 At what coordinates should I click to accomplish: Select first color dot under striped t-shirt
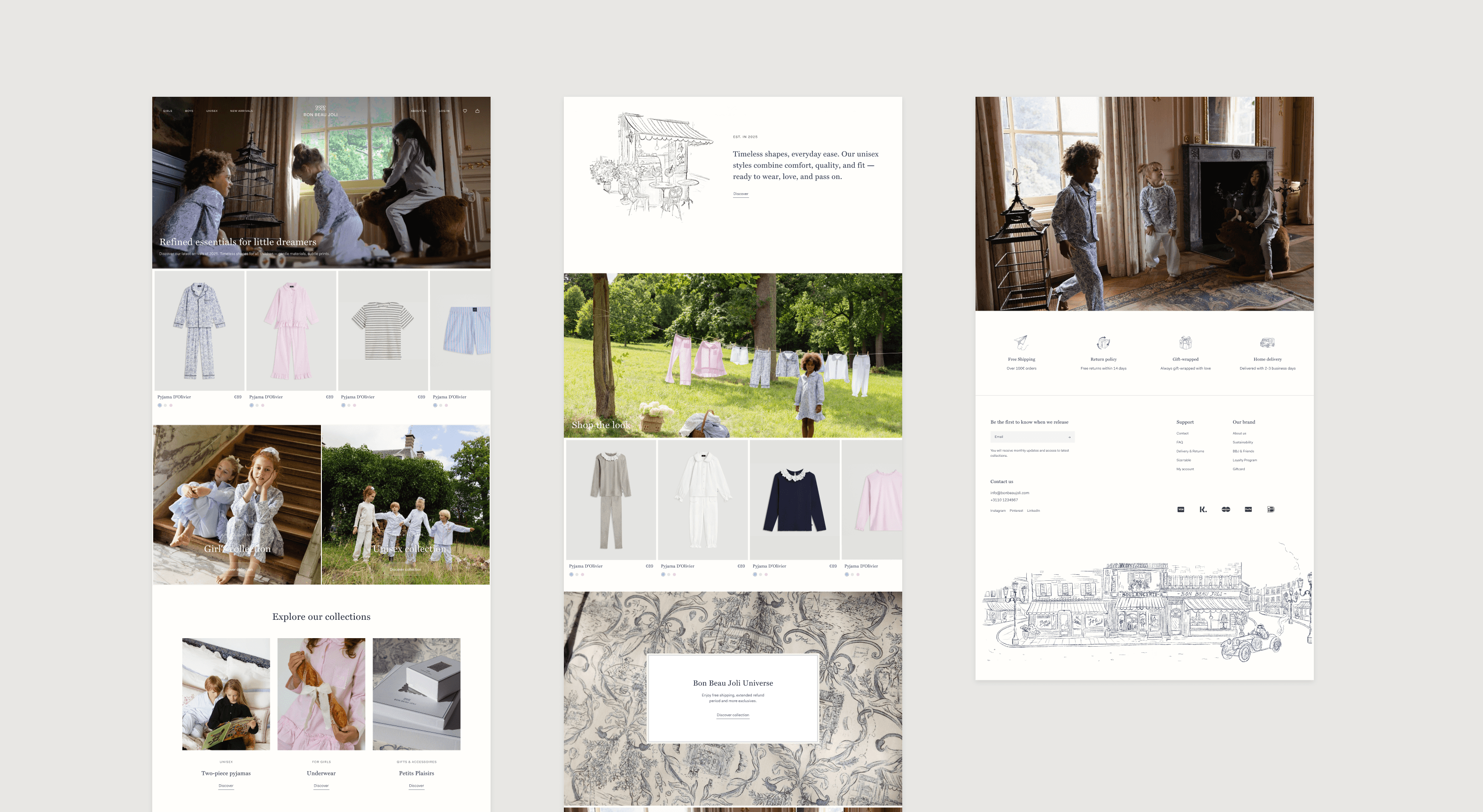click(343, 406)
